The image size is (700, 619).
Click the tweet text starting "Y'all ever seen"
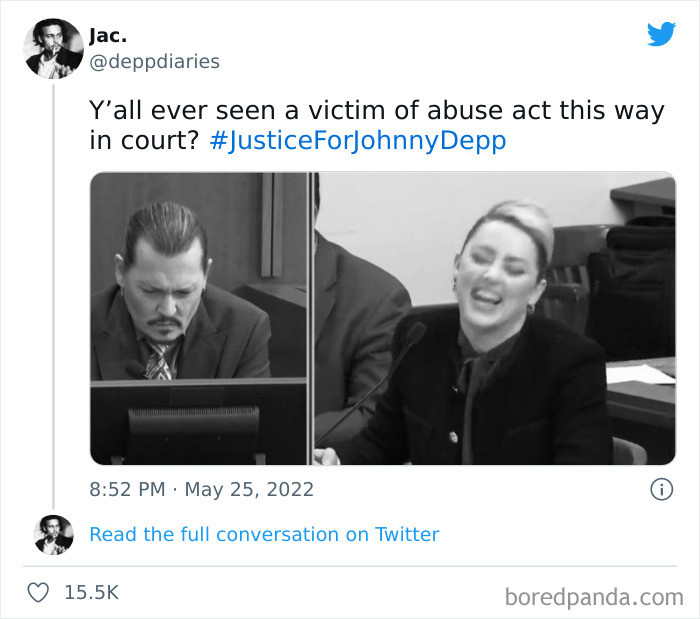tap(377, 125)
